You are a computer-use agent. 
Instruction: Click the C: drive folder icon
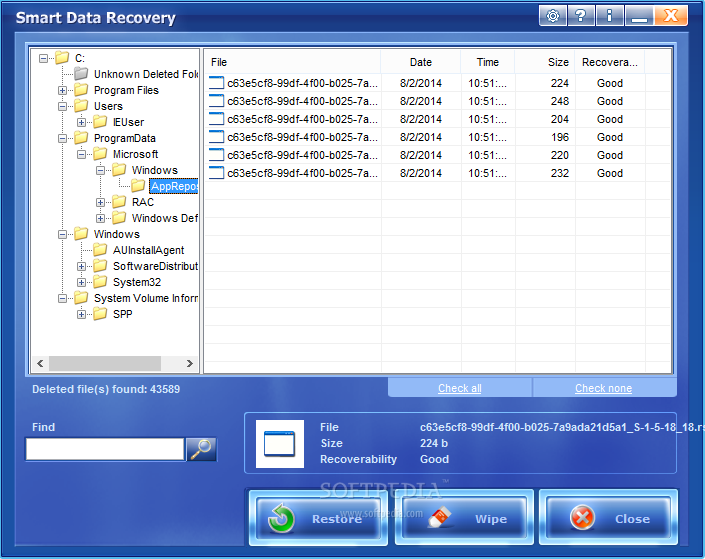point(62,58)
